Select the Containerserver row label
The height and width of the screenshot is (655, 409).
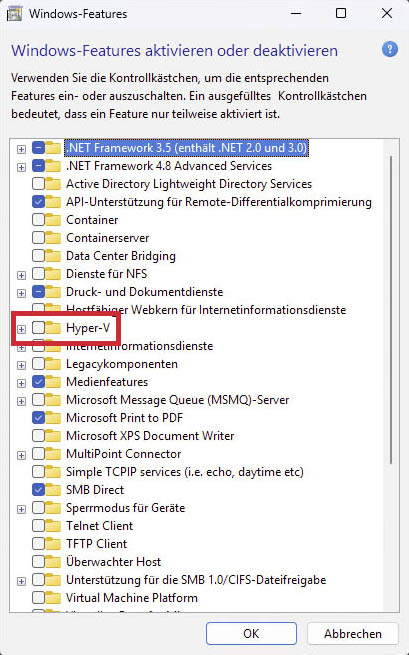pos(107,238)
